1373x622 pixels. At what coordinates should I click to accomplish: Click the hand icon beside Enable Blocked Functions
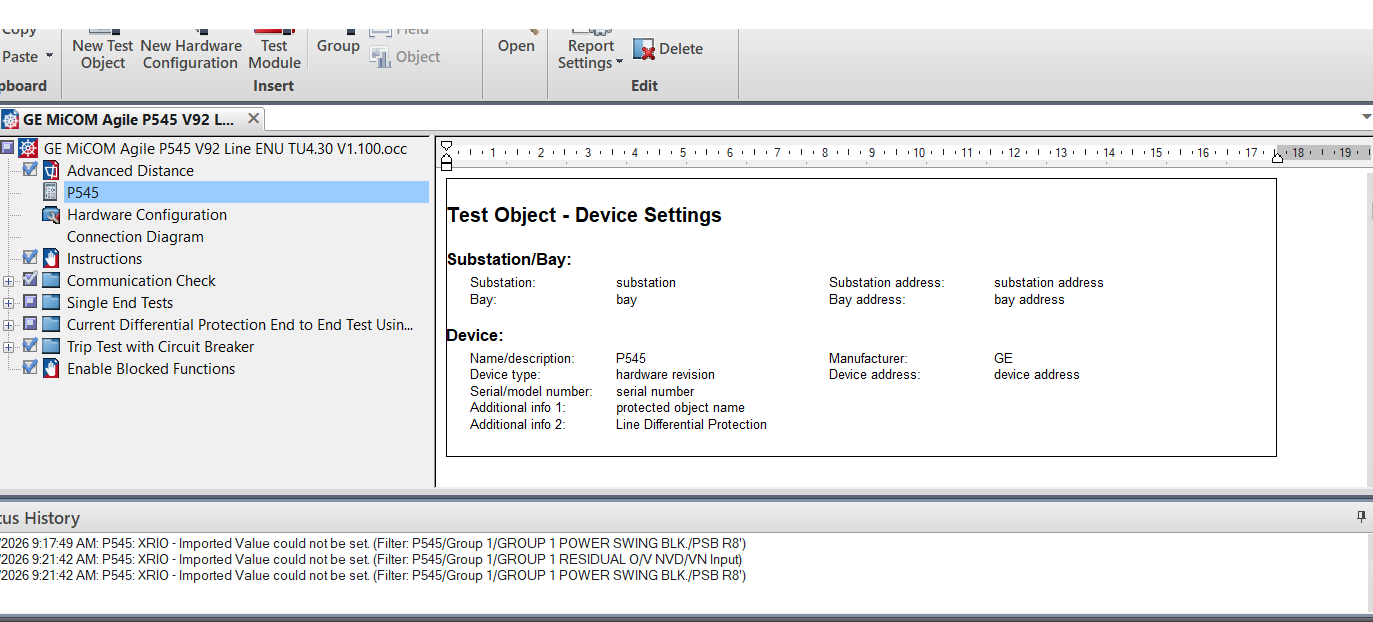coord(50,368)
